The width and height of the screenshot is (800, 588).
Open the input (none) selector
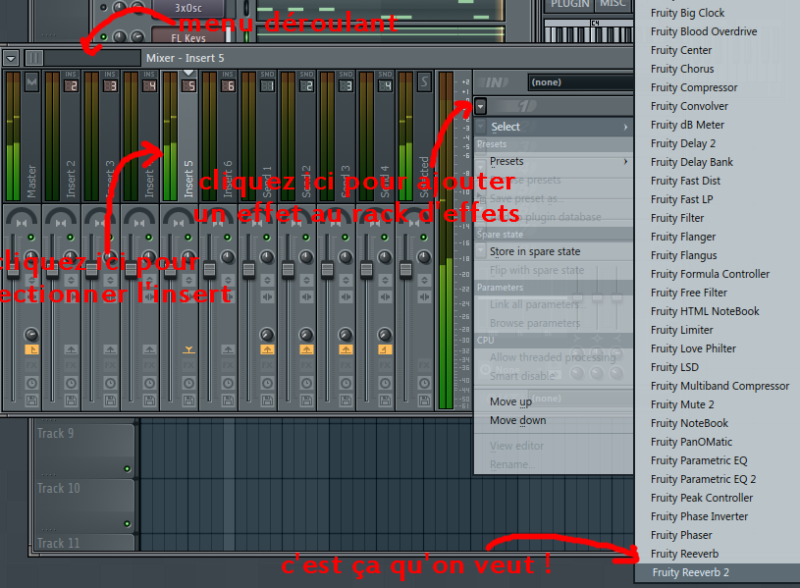[580, 82]
